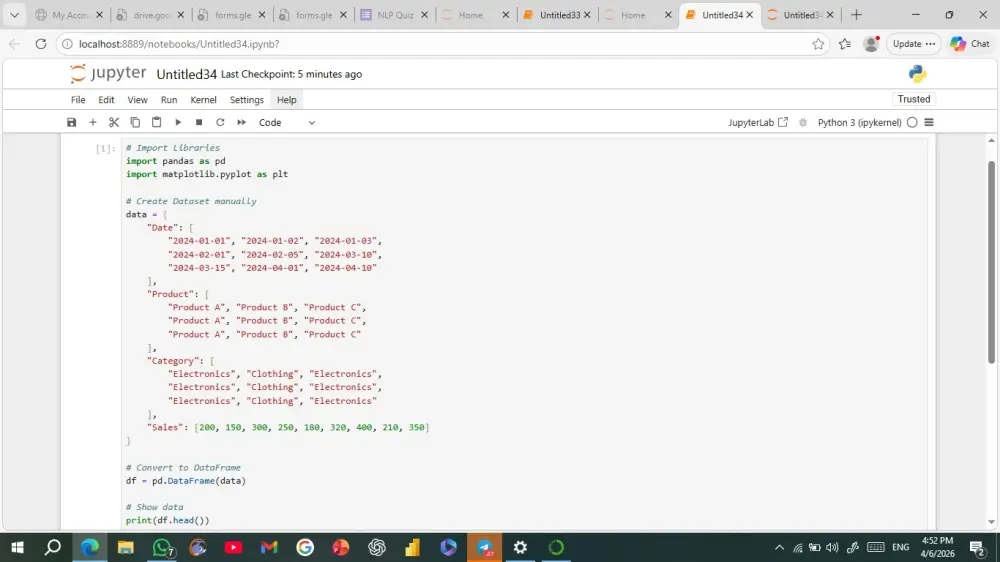The image size is (1000, 562).
Task: Open the Edit menu
Action: pos(106,100)
